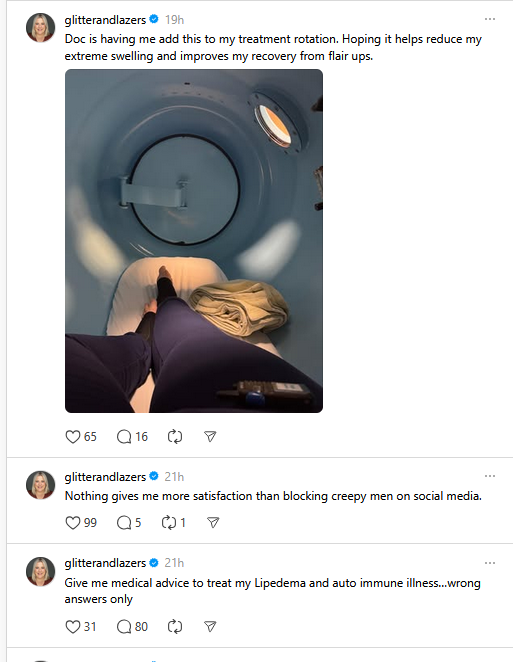Image resolution: width=513 pixels, height=662 pixels.
Task: Like the blocking creepy men post
Action: (81, 523)
